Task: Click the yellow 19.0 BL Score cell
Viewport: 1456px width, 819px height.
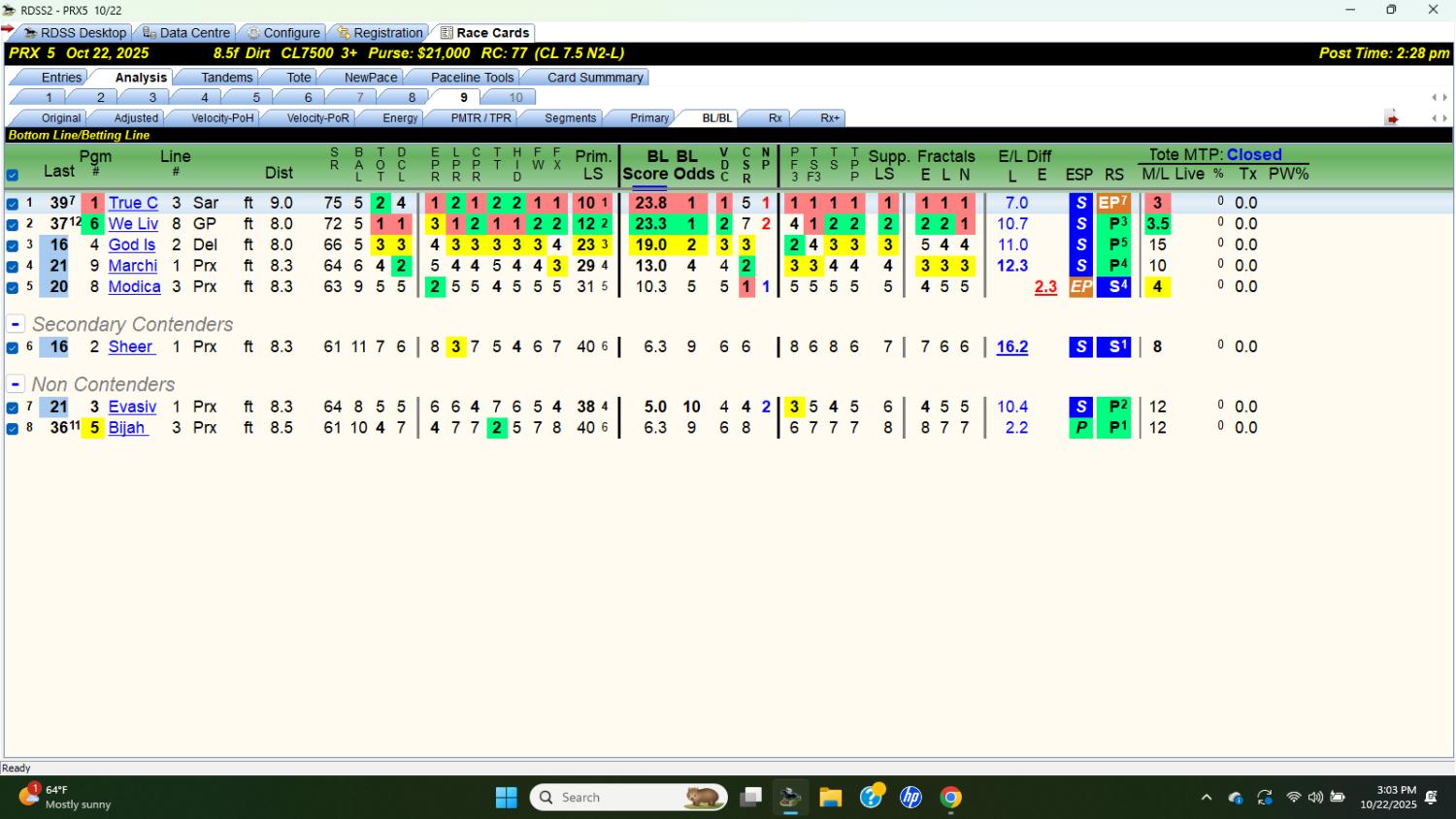Action: click(x=650, y=245)
